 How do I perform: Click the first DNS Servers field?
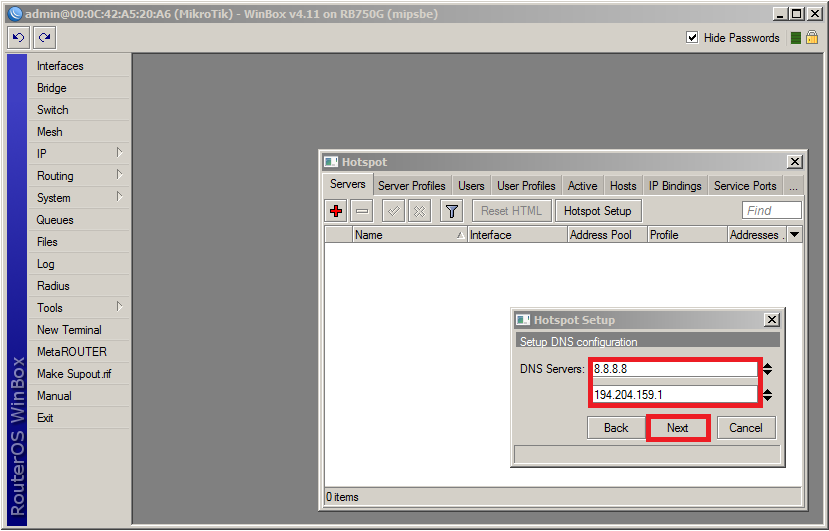point(674,369)
